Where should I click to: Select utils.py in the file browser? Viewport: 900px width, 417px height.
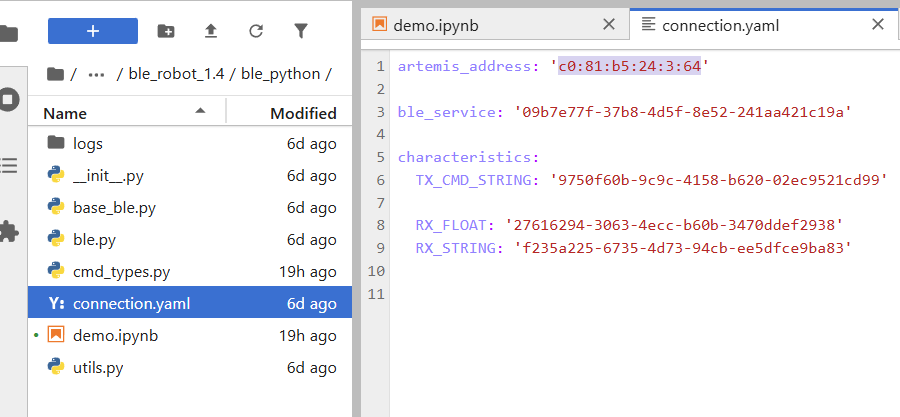tap(98, 368)
